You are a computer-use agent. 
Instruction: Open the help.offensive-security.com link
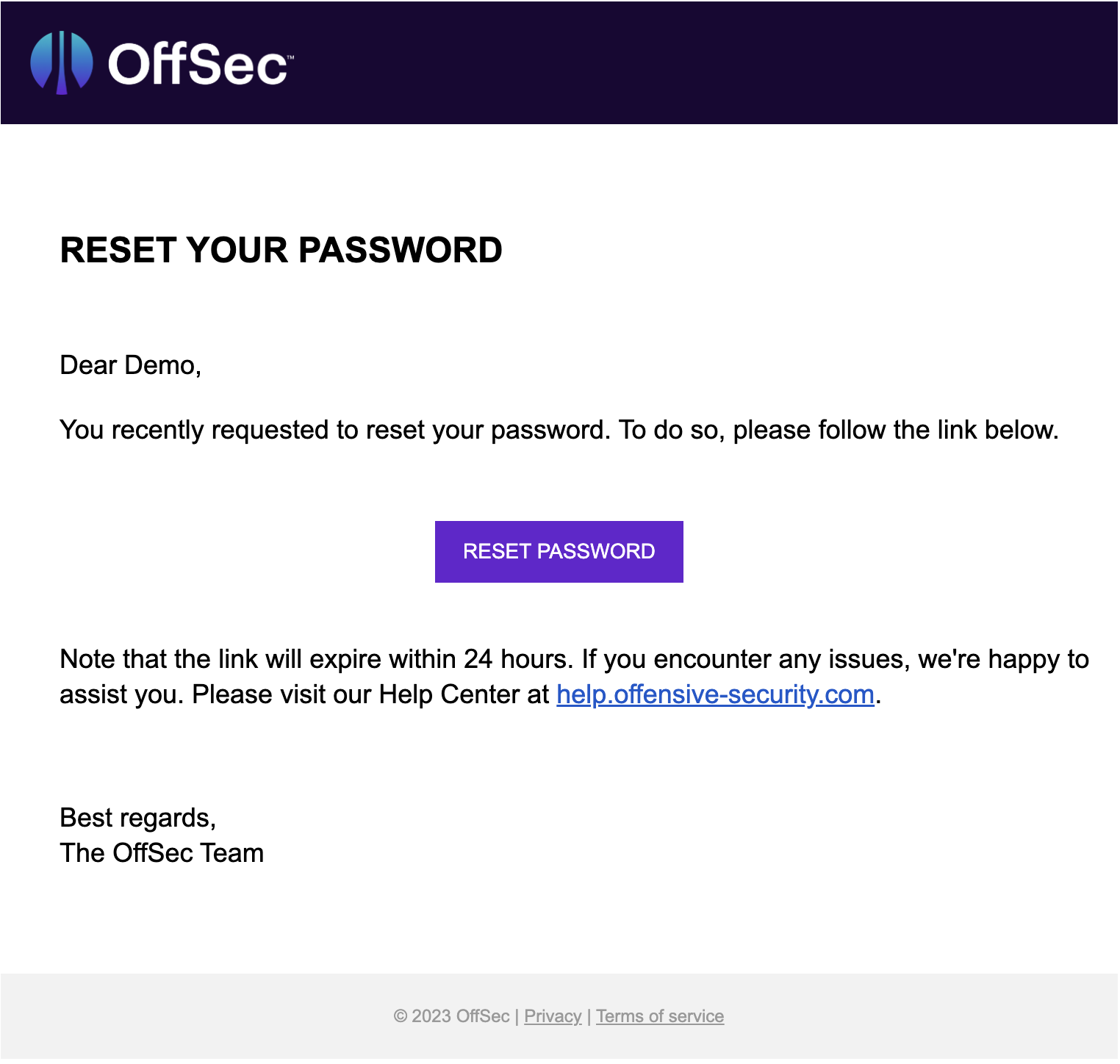point(714,694)
